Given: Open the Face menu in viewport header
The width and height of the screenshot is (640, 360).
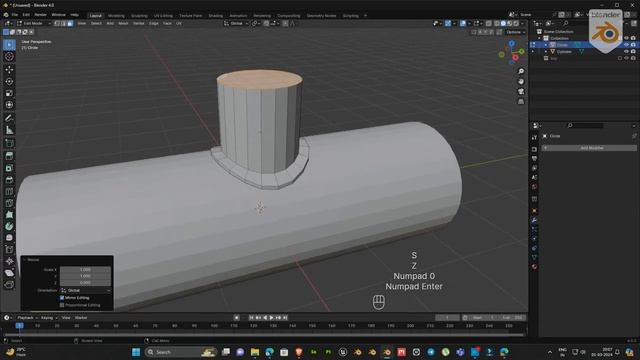Looking at the screenshot, I should click(167, 24).
